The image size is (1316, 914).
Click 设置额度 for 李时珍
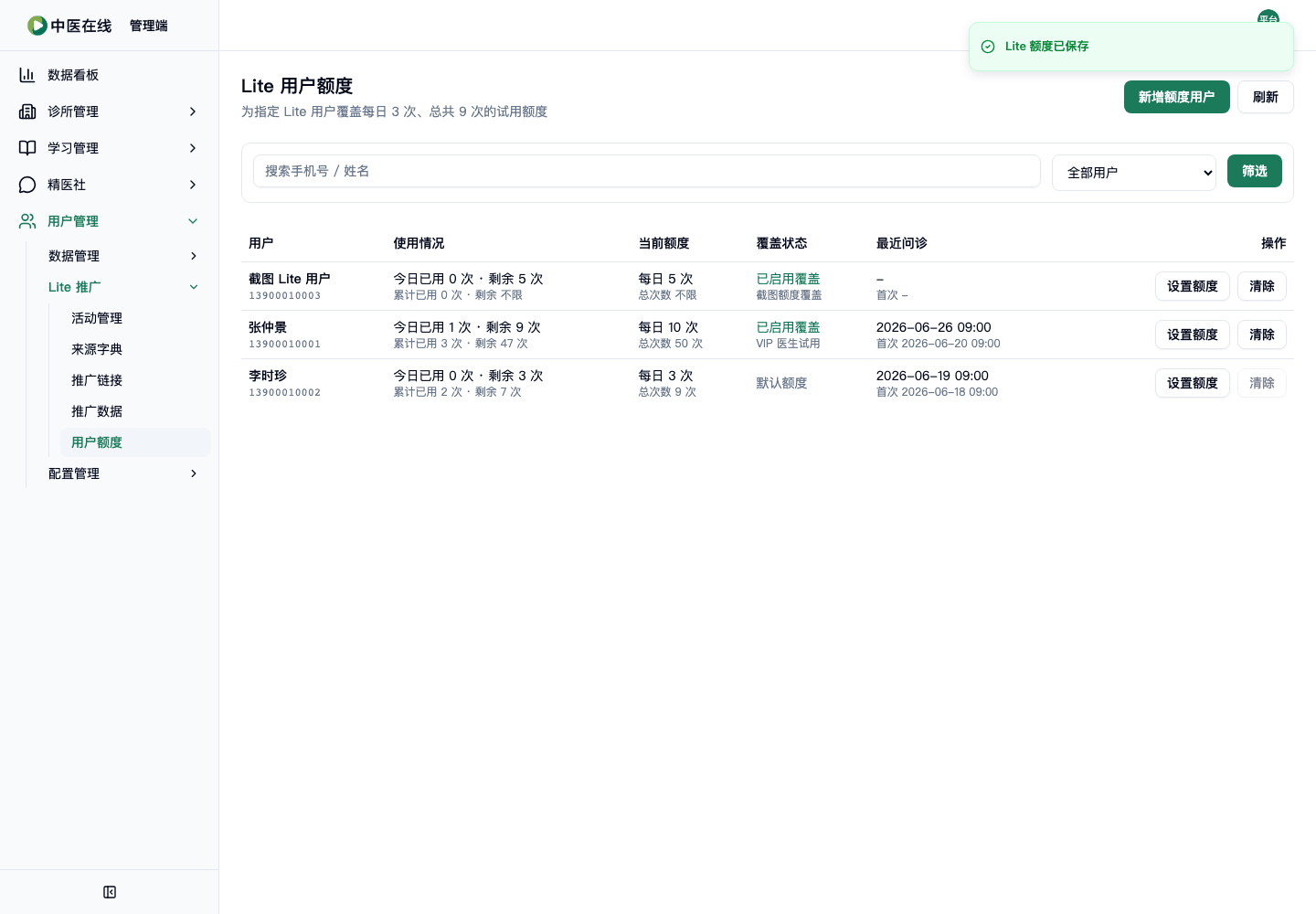[x=1193, y=383]
